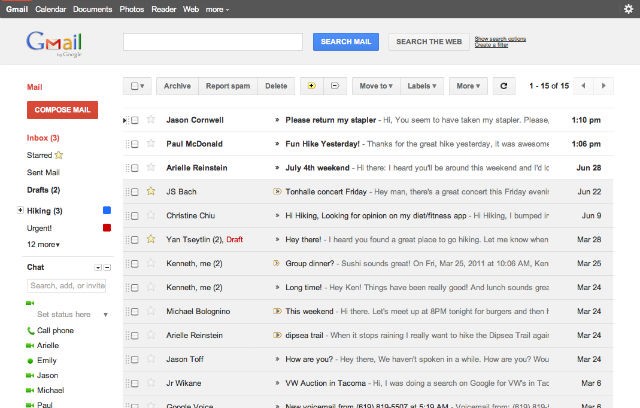This screenshot has width=640, height=408.
Task: Click Arielle's video chat icon
Action: point(30,346)
